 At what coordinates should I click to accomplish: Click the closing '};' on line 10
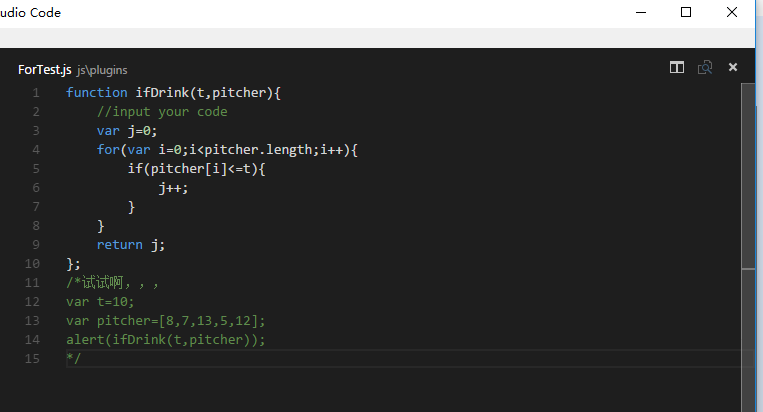coord(73,264)
